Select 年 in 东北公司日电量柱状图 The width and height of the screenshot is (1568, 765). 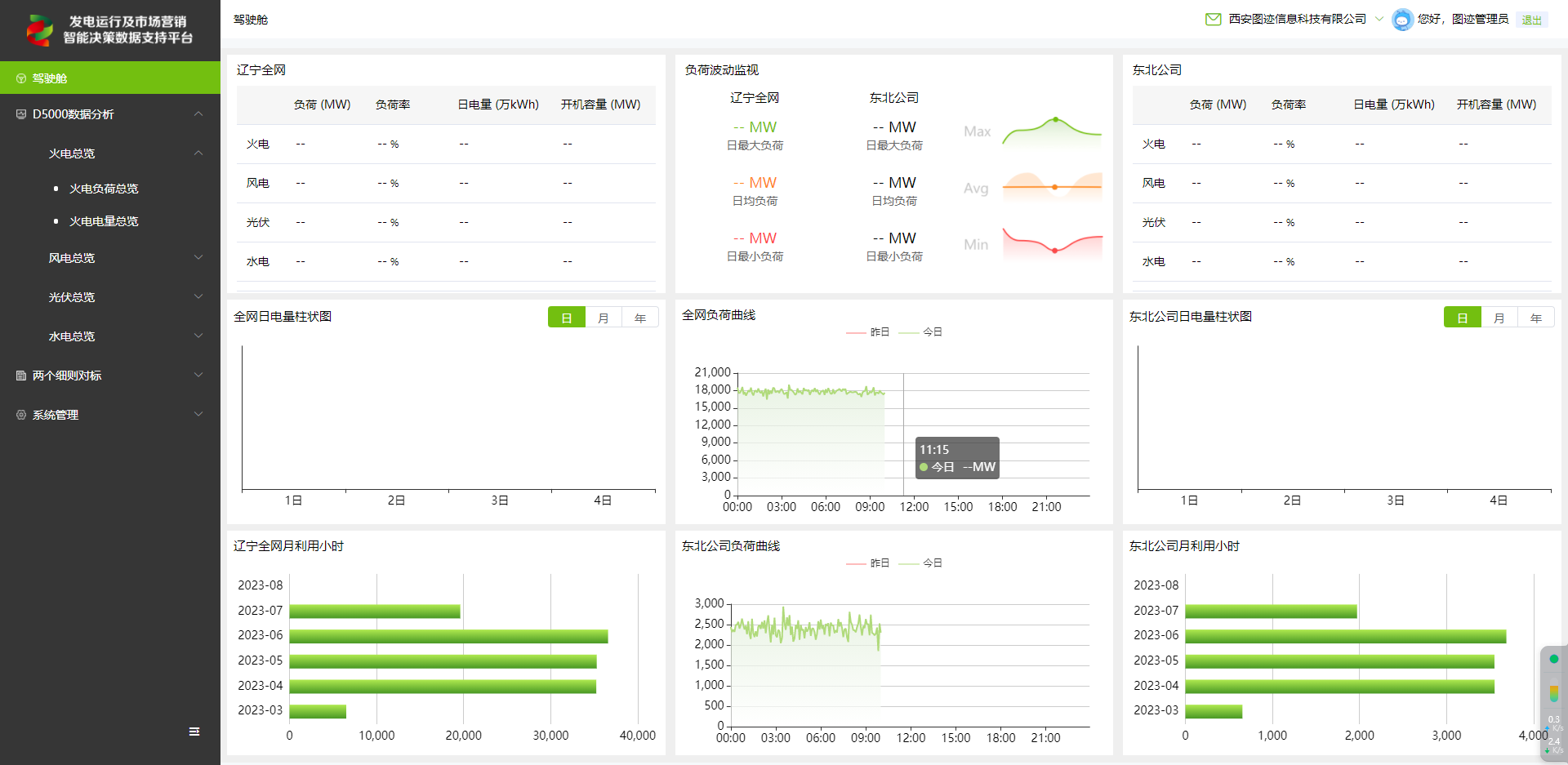(x=1536, y=318)
